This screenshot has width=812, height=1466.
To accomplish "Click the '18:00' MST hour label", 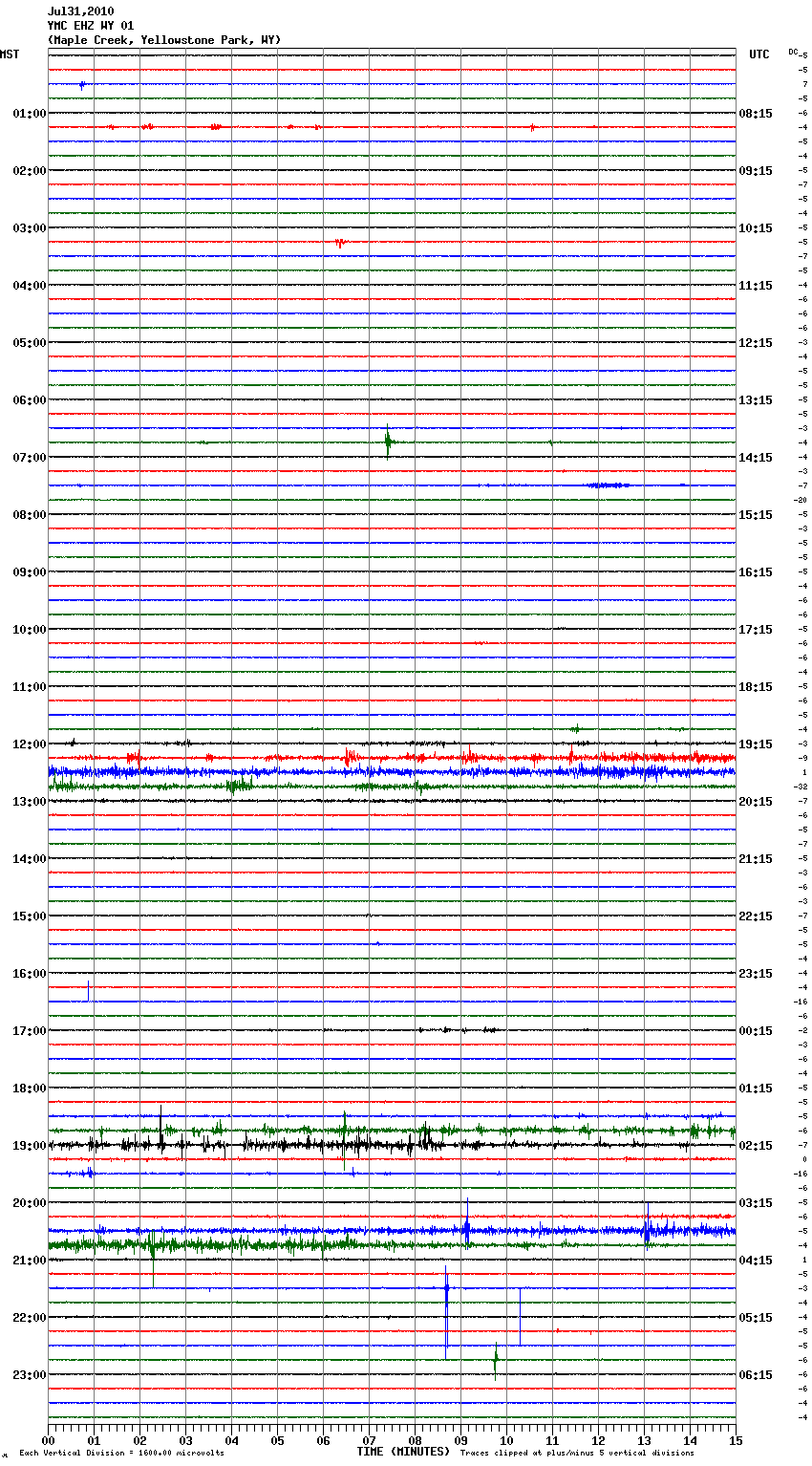I will pyautogui.click(x=30, y=1089).
